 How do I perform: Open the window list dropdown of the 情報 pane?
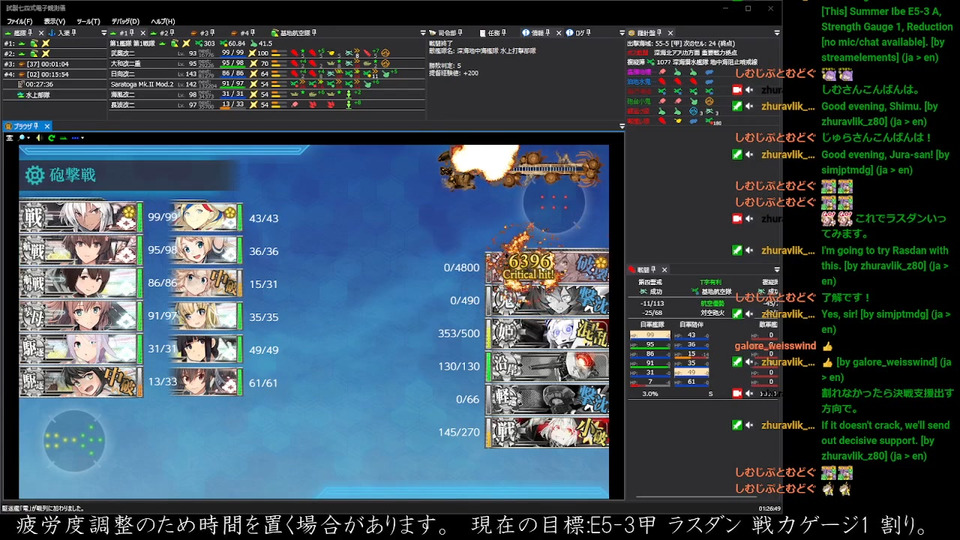point(622,33)
